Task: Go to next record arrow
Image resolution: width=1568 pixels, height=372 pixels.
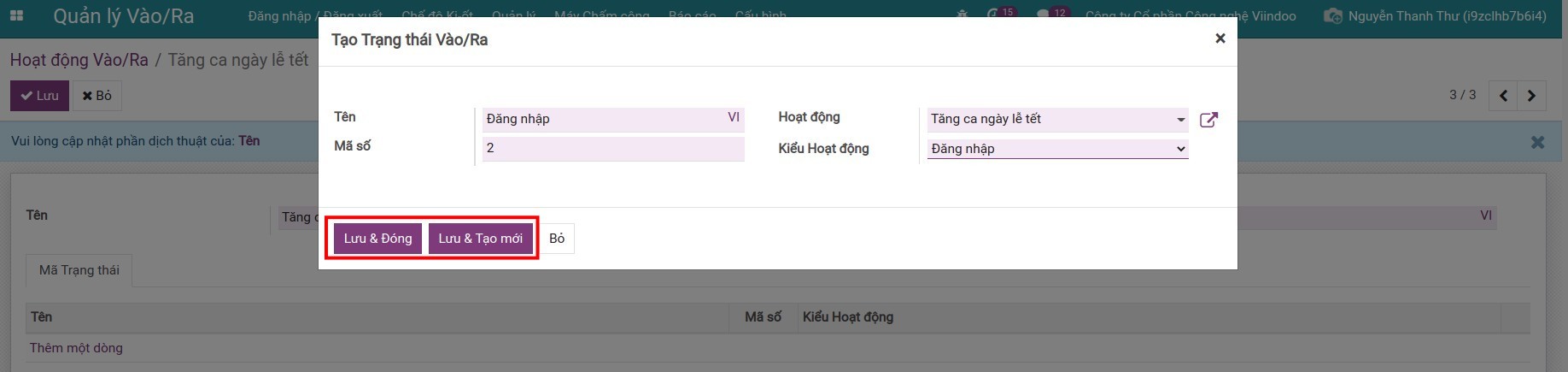Action: coord(1531,95)
